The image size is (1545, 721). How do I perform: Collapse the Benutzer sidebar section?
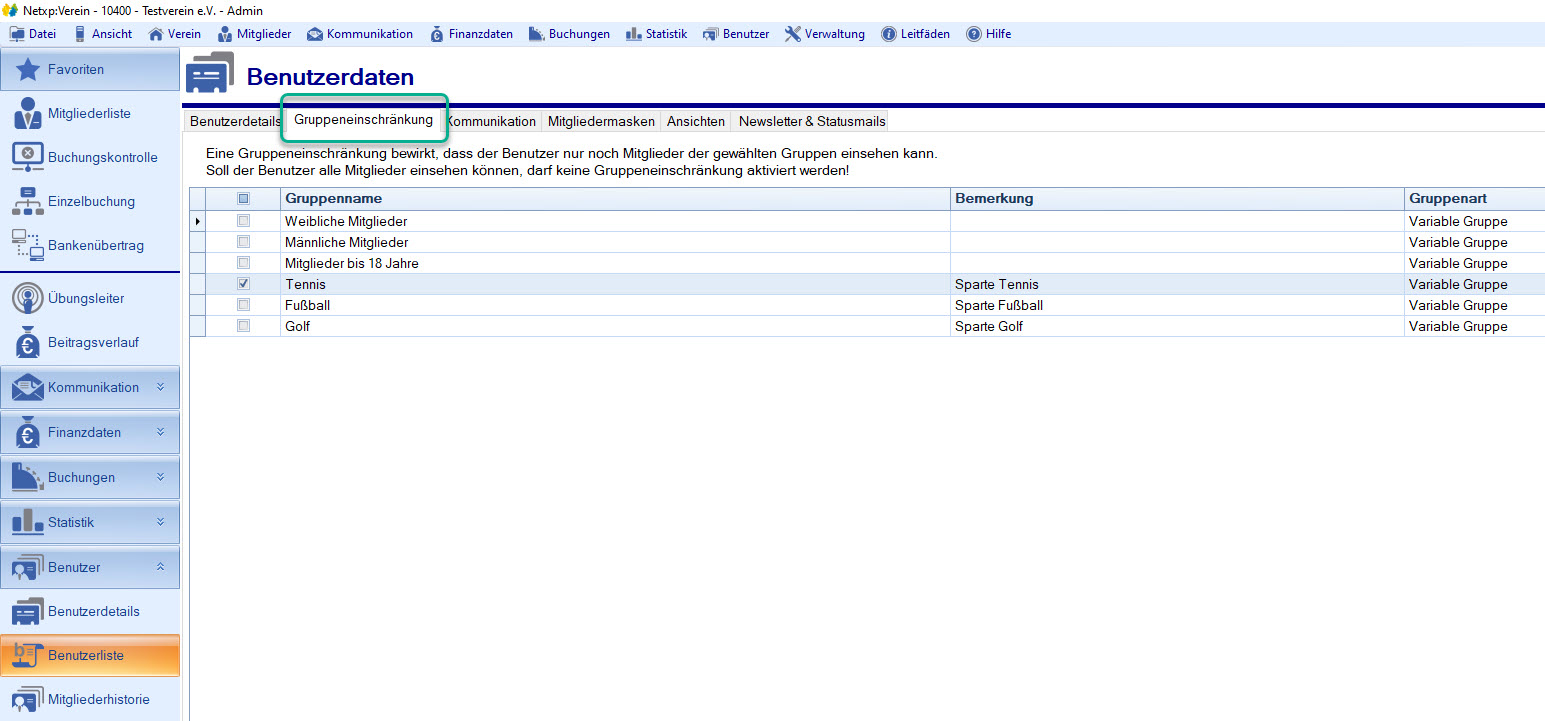160,567
